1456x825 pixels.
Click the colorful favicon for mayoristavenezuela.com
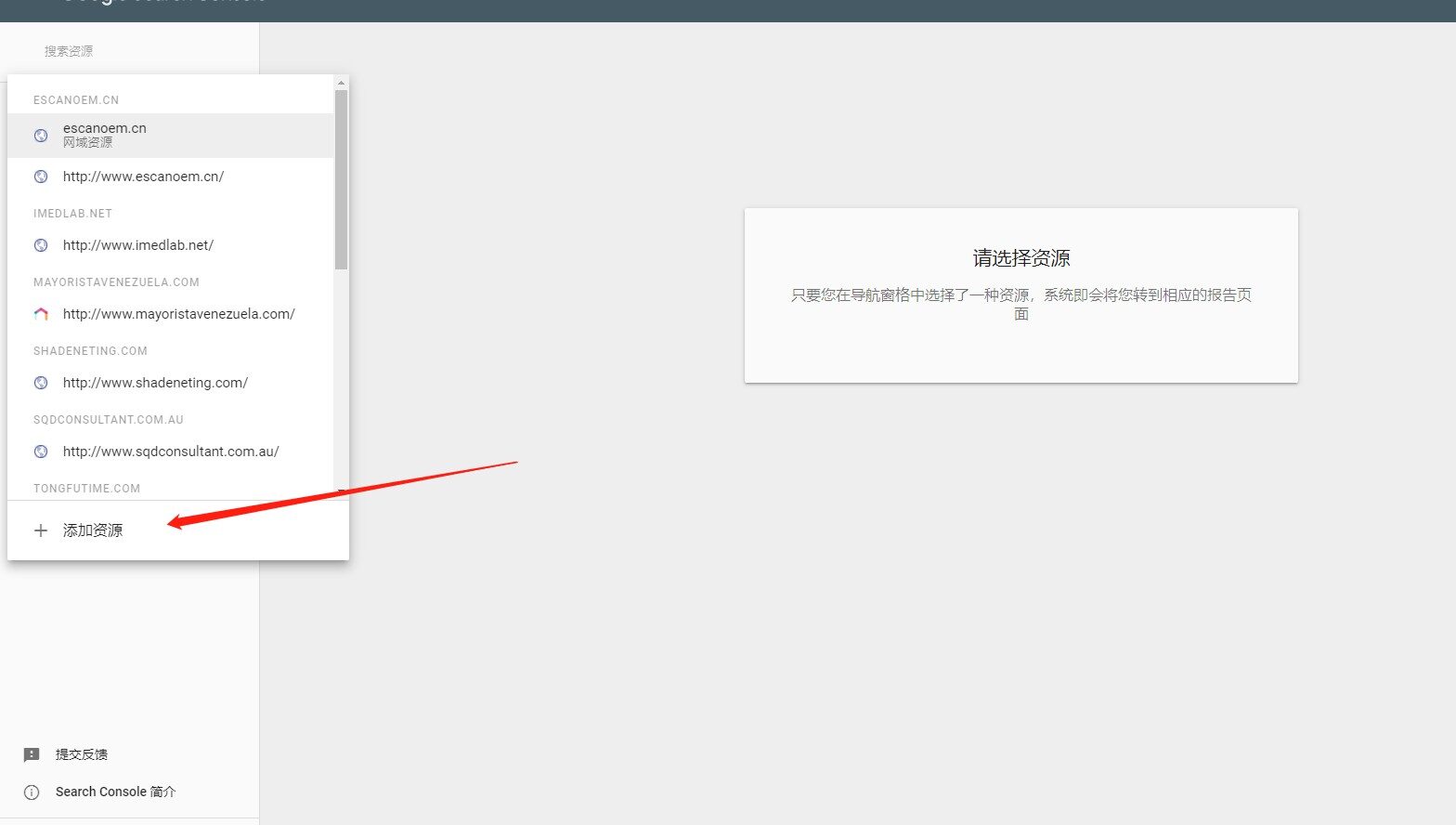tap(41, 314)
